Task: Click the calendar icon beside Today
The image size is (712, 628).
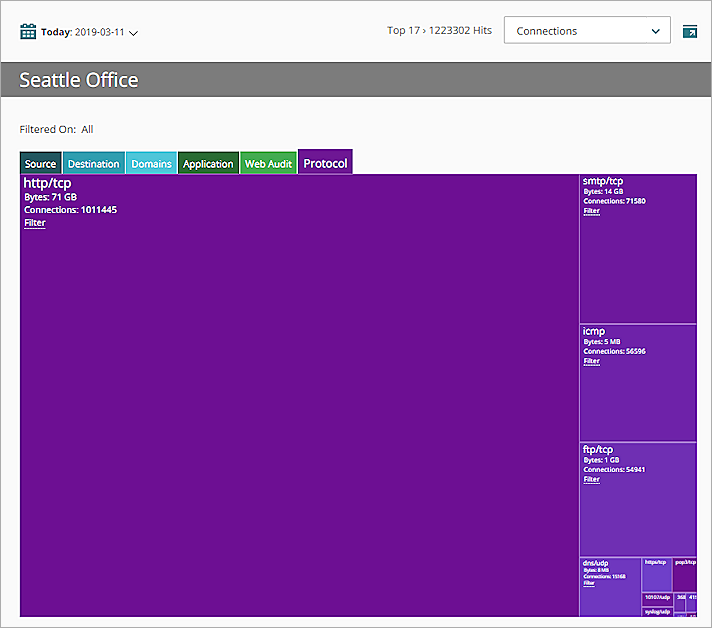Action: point(28,32)
